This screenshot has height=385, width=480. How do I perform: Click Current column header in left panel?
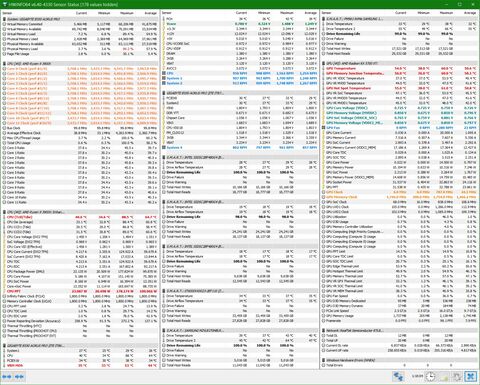pos(81,13)
